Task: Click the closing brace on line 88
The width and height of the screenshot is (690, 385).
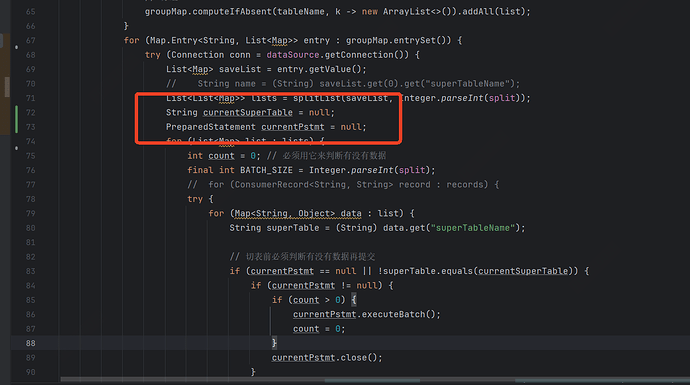Action: coord(274,343)
